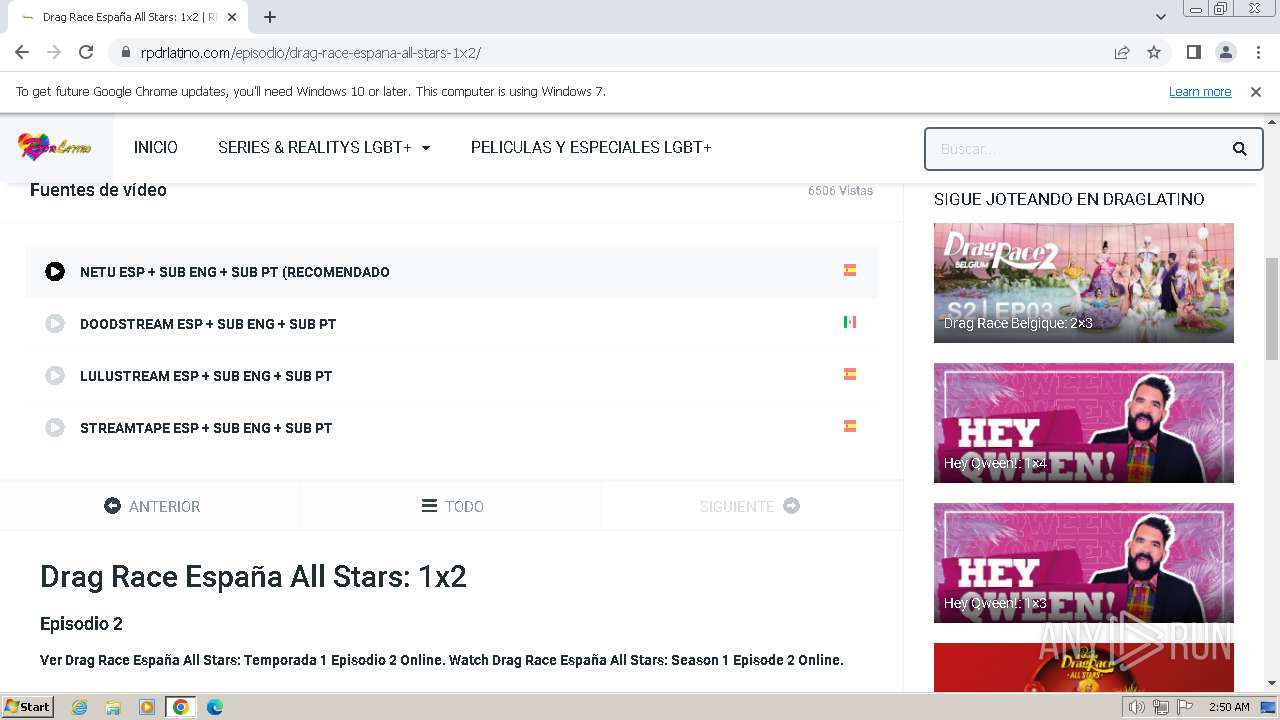Click the browser address bar URL
1280x720 pixels.
point(311,52)
